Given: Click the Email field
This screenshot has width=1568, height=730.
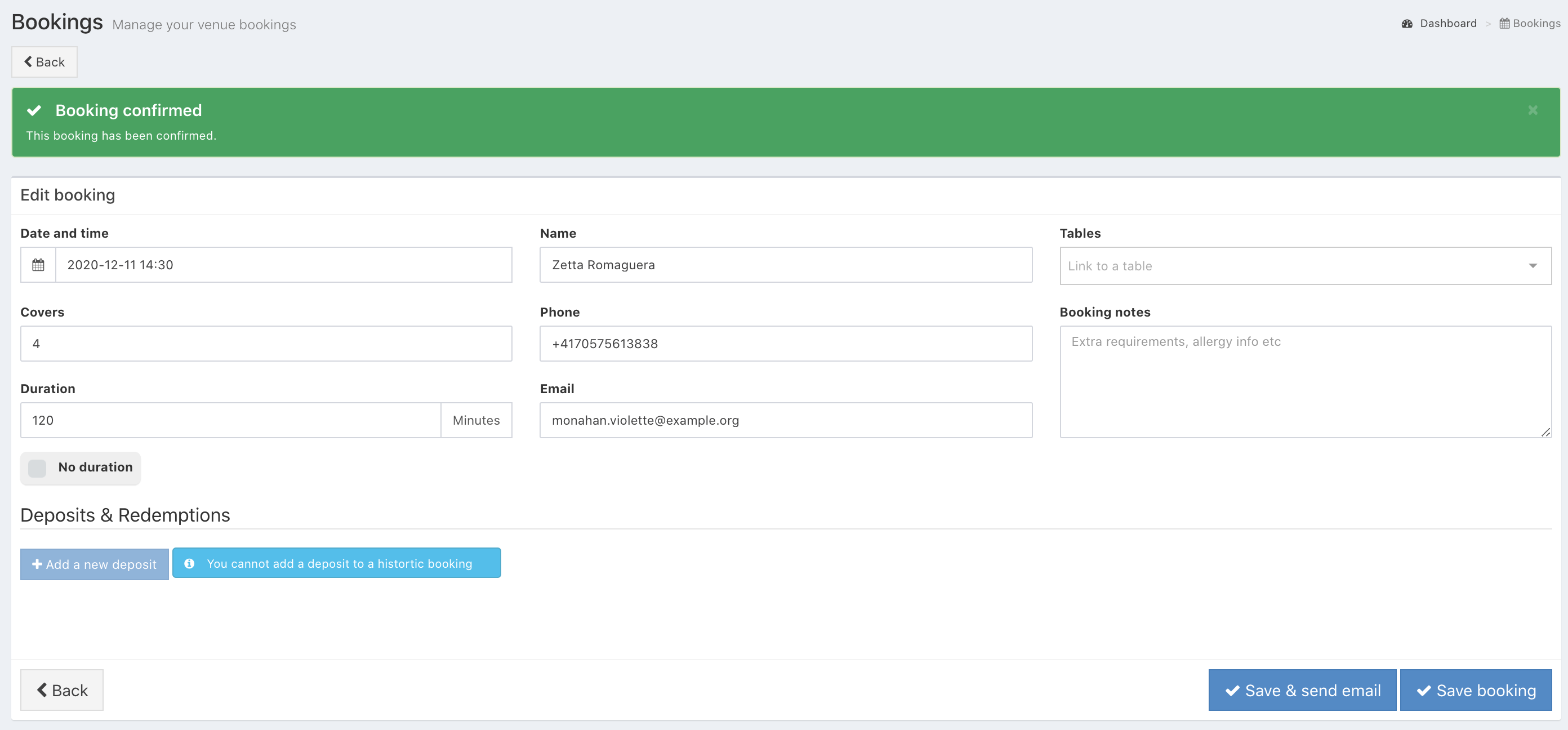Looking at the screenshot, I should [x=785, y=420].
